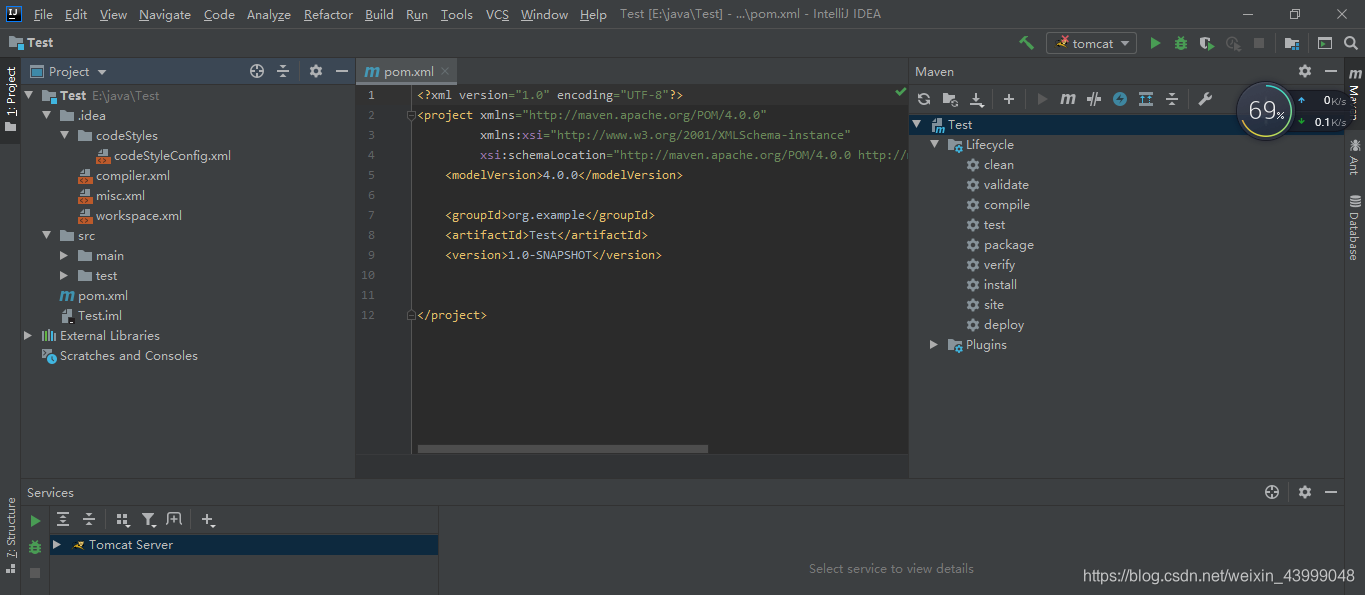Open the Refactor menu
The height and width of the screenshot is (595, 1365).
point(328,14)
